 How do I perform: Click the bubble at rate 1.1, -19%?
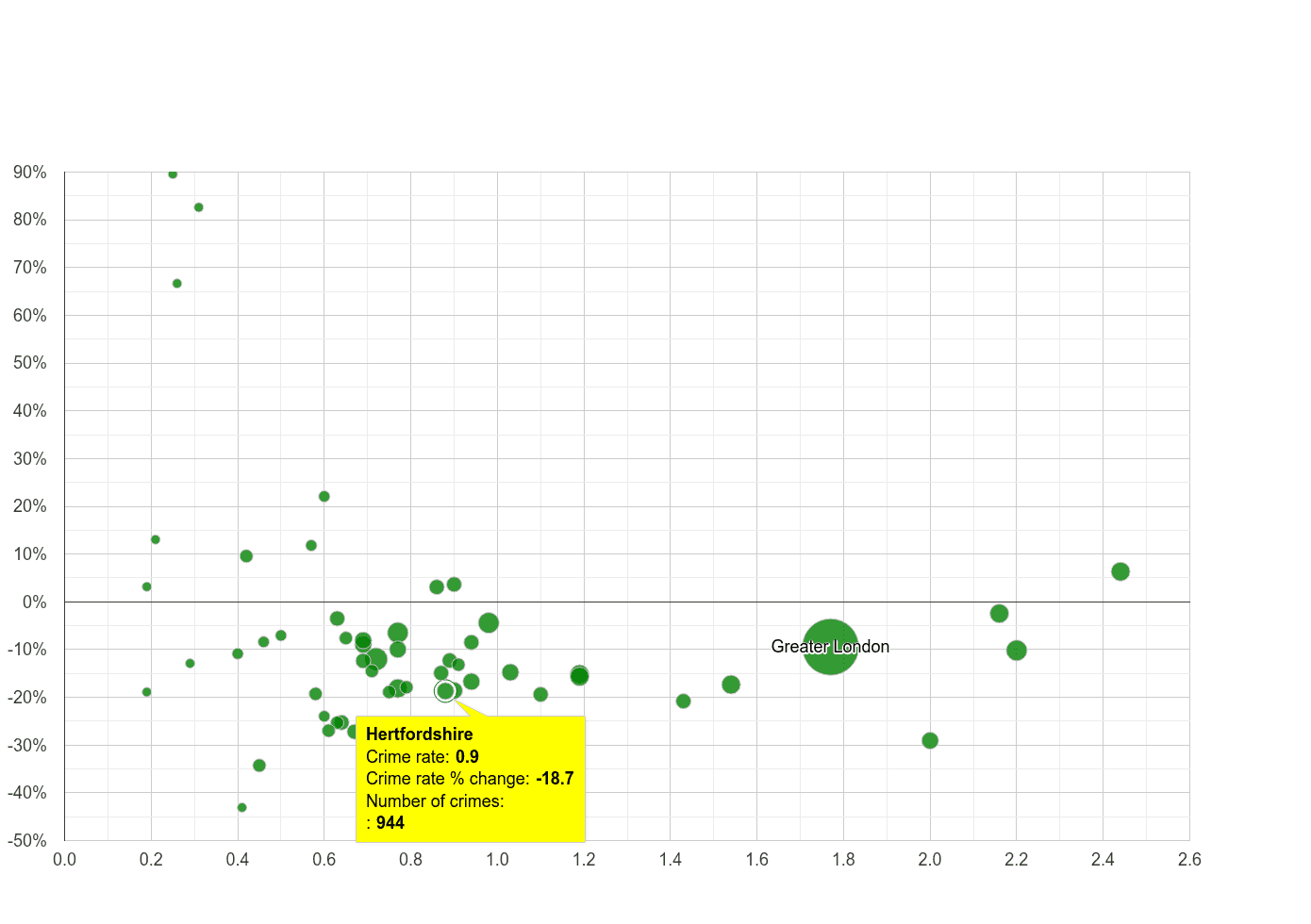click(x=540, y=695)
